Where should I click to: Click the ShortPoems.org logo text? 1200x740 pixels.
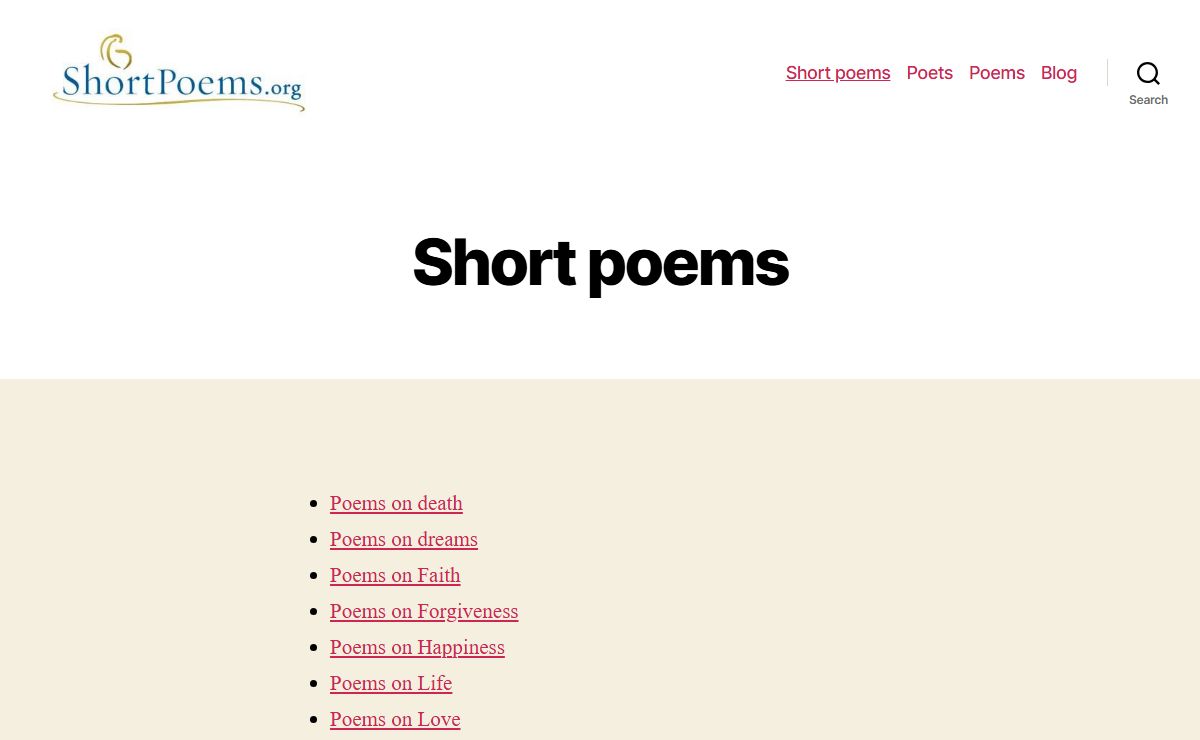click(180, 83)
